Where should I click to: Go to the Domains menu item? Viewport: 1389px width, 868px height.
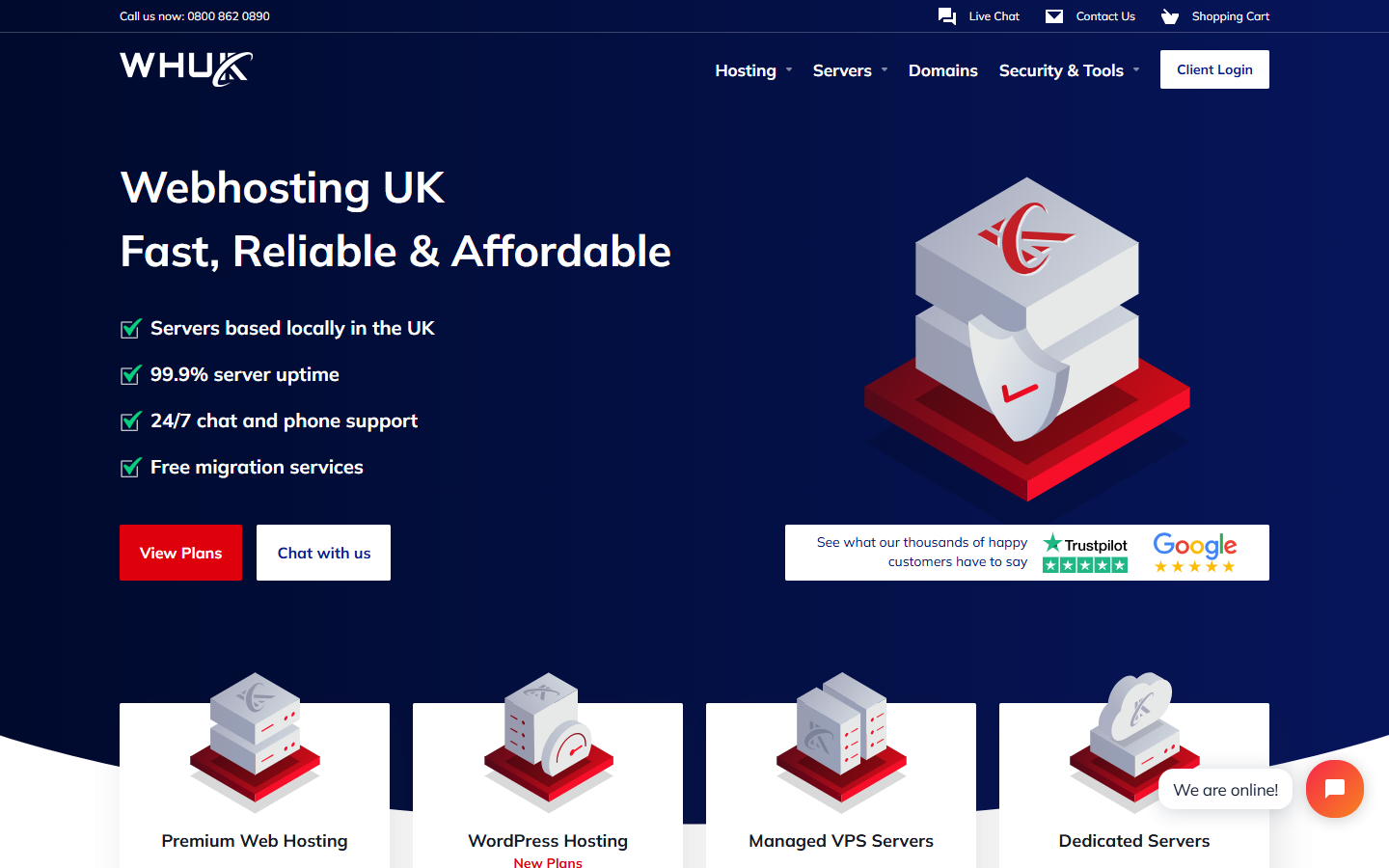[x=943, y=70]
